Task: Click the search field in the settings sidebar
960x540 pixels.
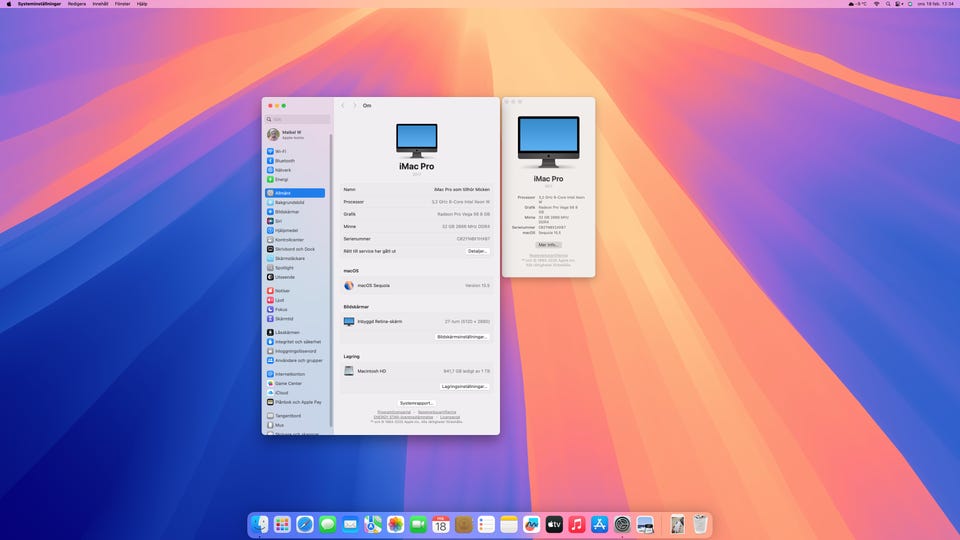Action: pyautogui.click(x=297, y=119)
